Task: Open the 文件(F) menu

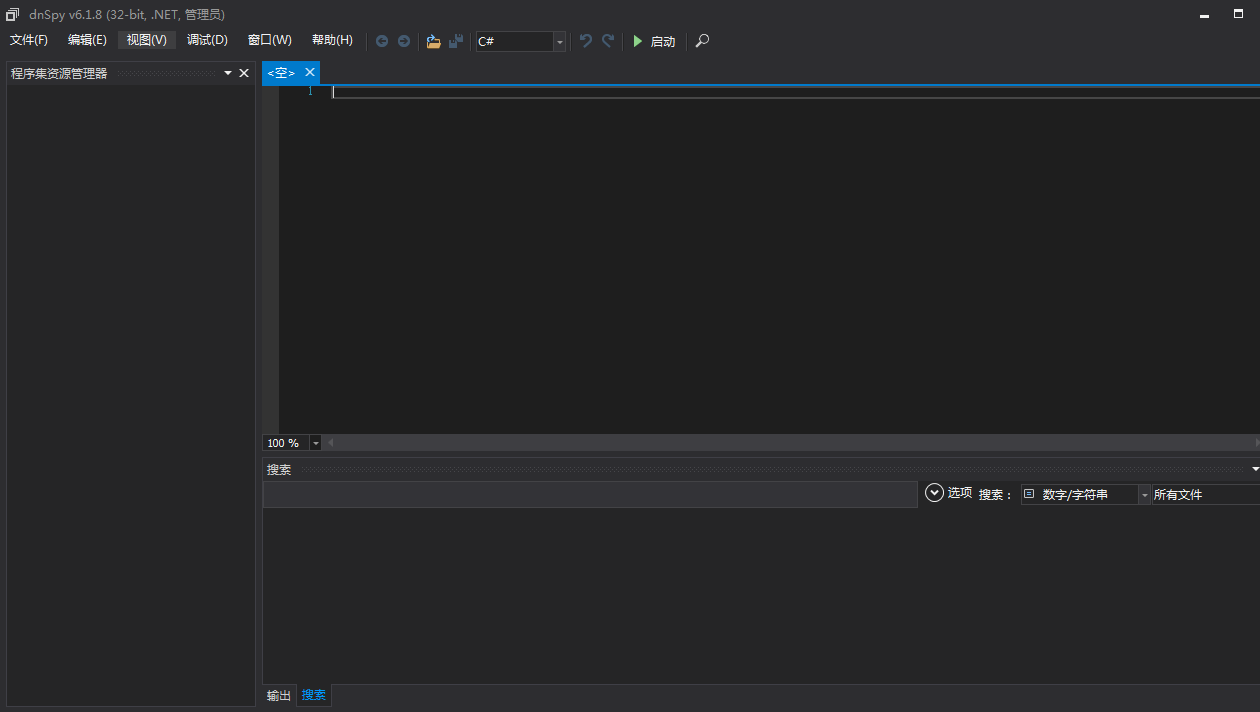Action: pyautogui.click(x=28, y=40)
